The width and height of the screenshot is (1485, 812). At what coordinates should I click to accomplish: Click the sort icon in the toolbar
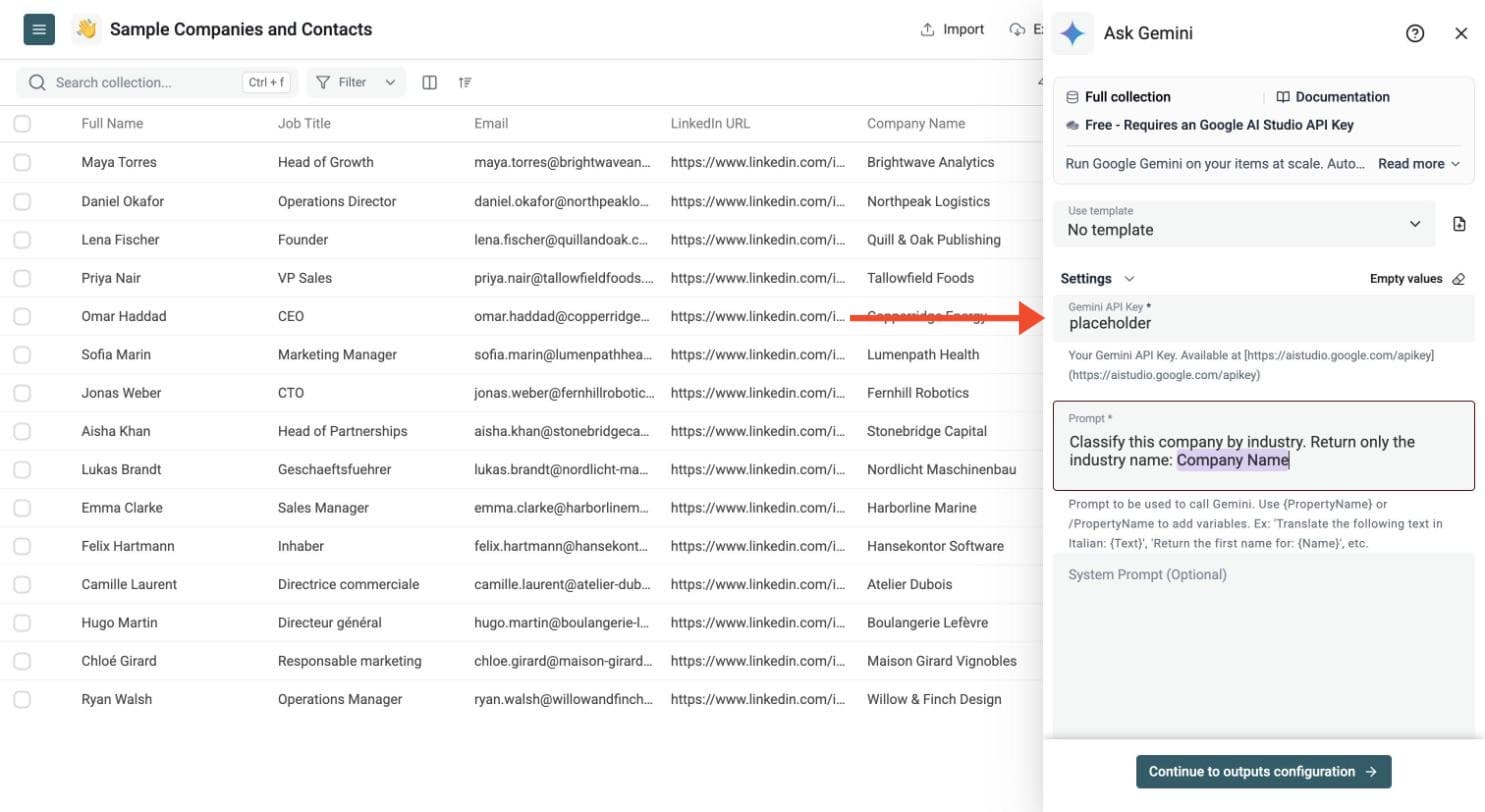[465, 83]
